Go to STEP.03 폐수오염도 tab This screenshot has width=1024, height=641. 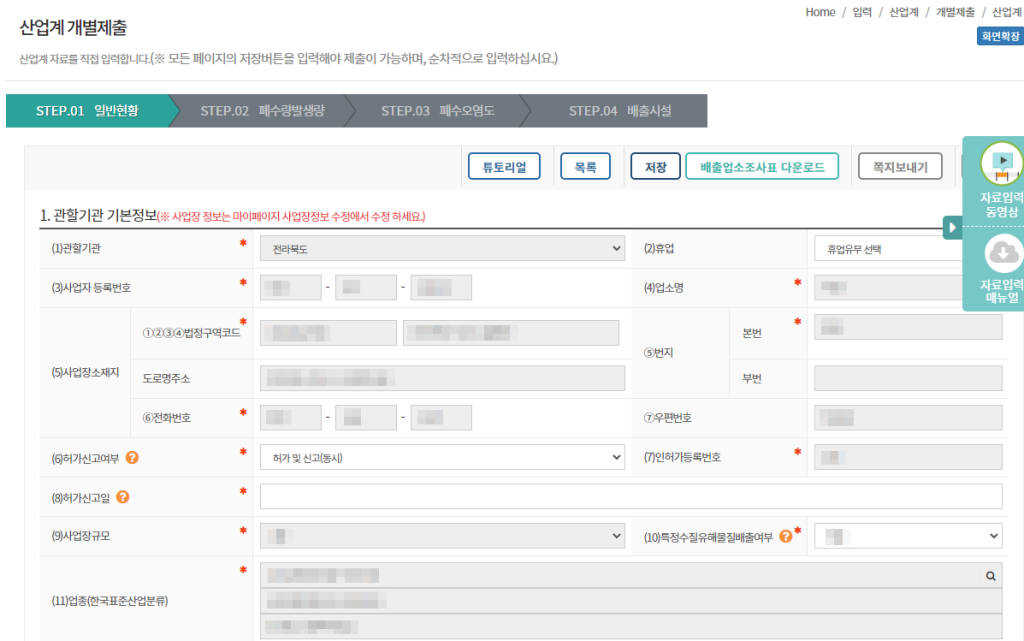[x=438, y=111]
